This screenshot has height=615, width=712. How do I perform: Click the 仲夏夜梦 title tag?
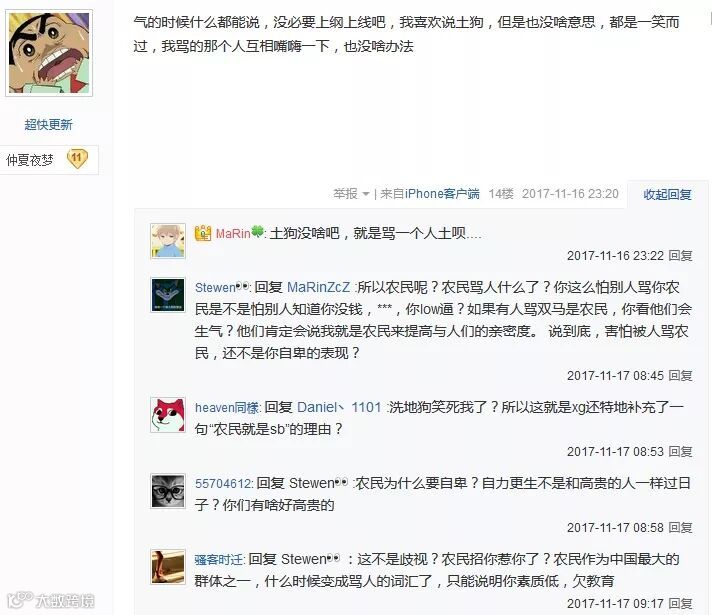[30, 160]
